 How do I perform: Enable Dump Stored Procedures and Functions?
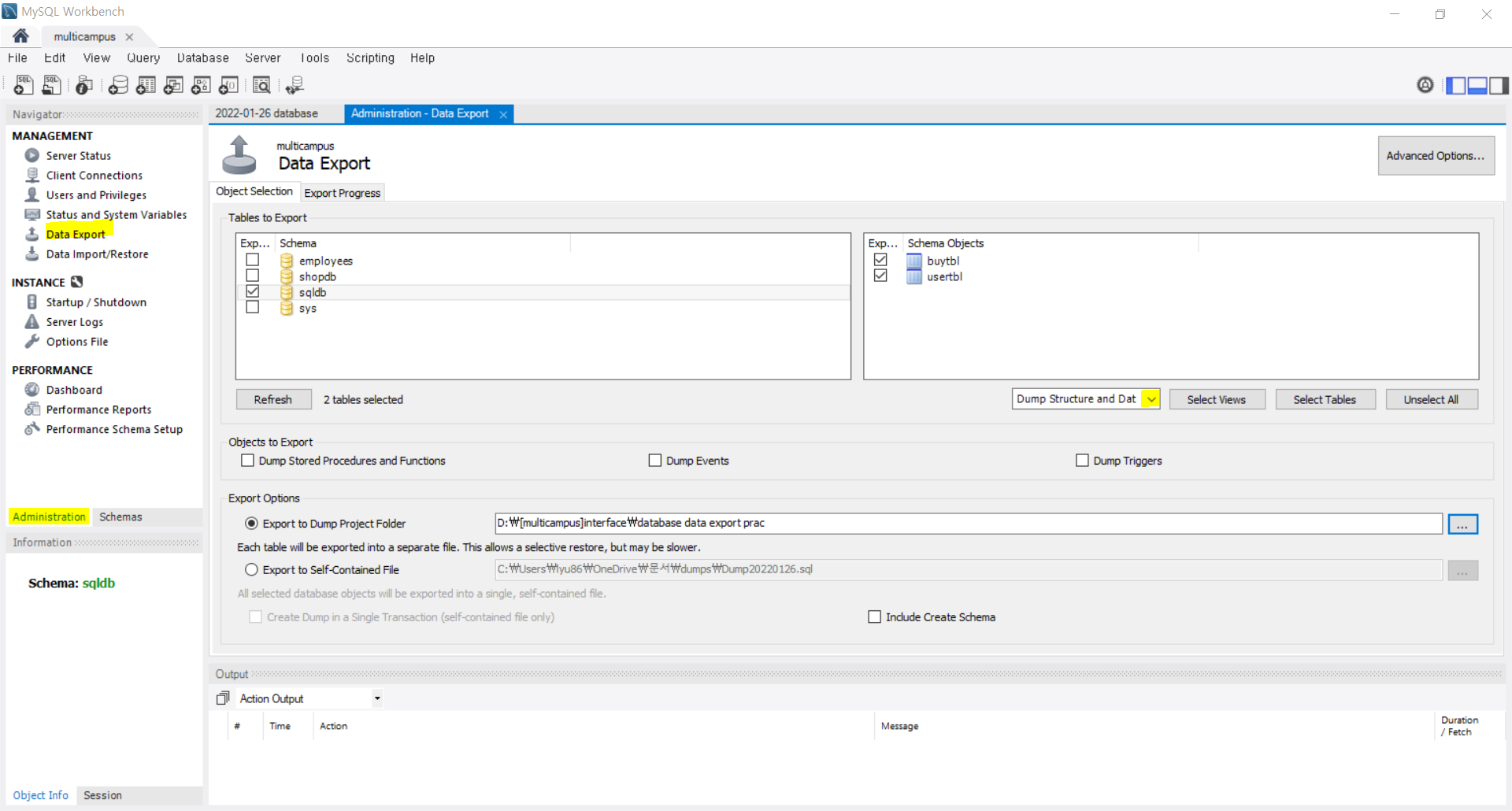tap(247, 460)
